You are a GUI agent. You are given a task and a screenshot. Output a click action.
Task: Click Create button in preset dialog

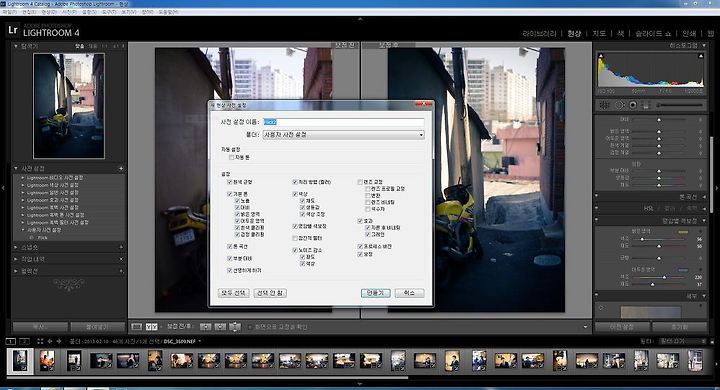tap(376, 293)
